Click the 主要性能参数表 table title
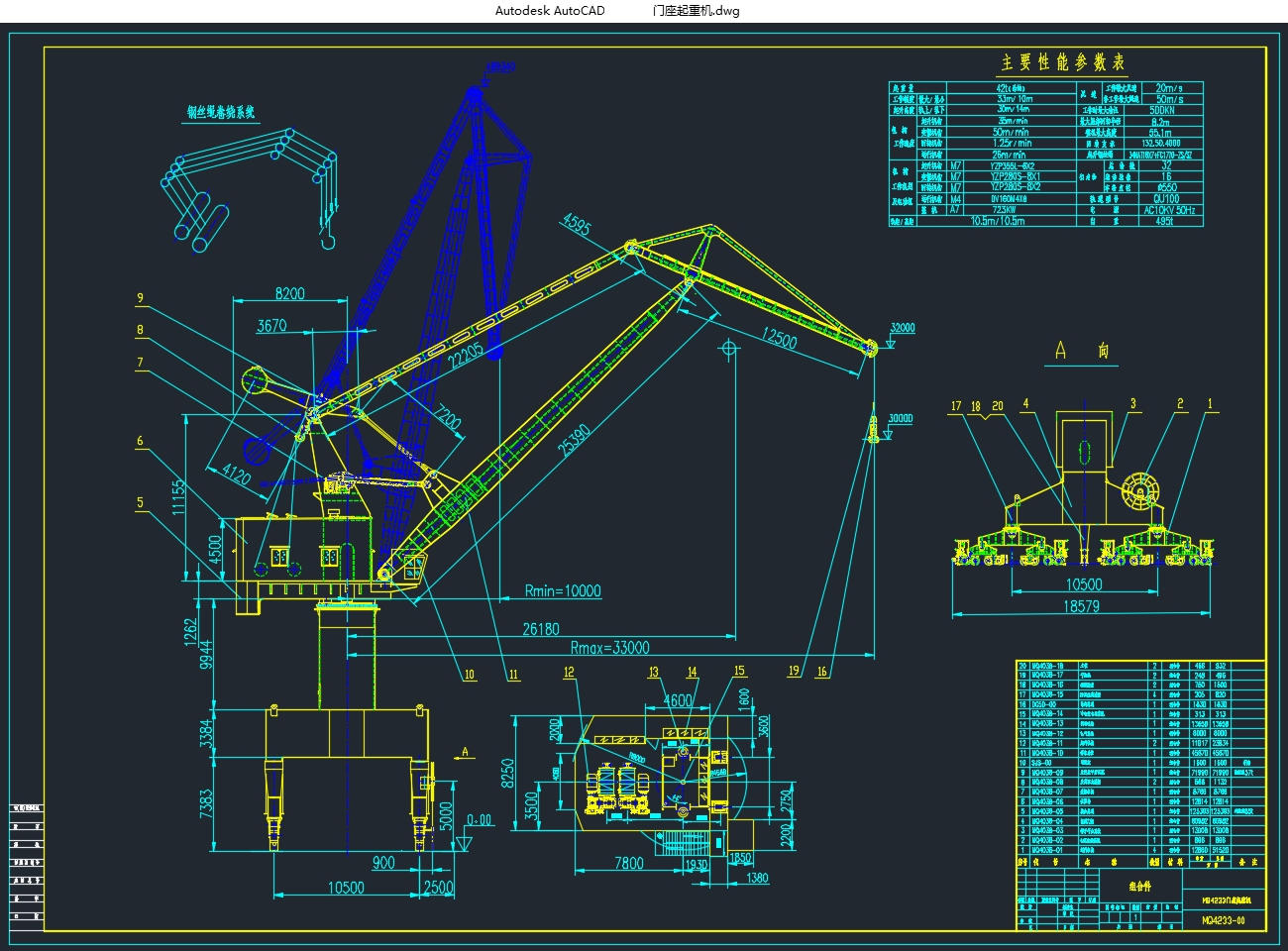The width and height of the screenshot is (1288, 951). [1063, 63]
